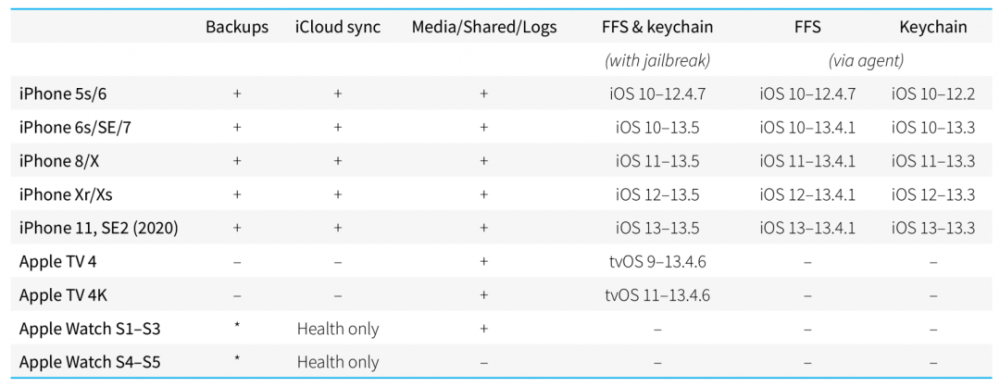Select the Apple Watch S4–S5 label

pos(89,363)
